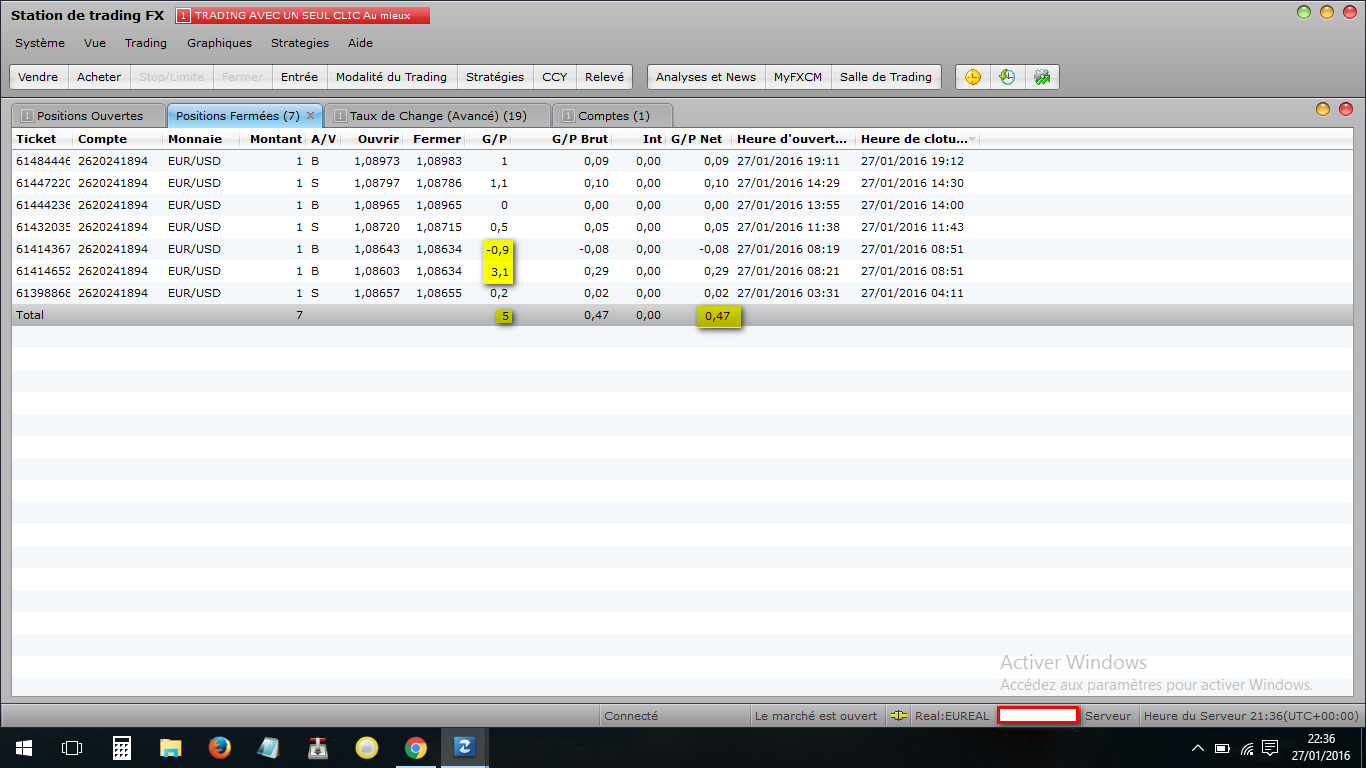Image resolution: width=1366 pixels, height=768 pixels.
Task: Click the highlighted total G/P value 5
Action: 505,316
